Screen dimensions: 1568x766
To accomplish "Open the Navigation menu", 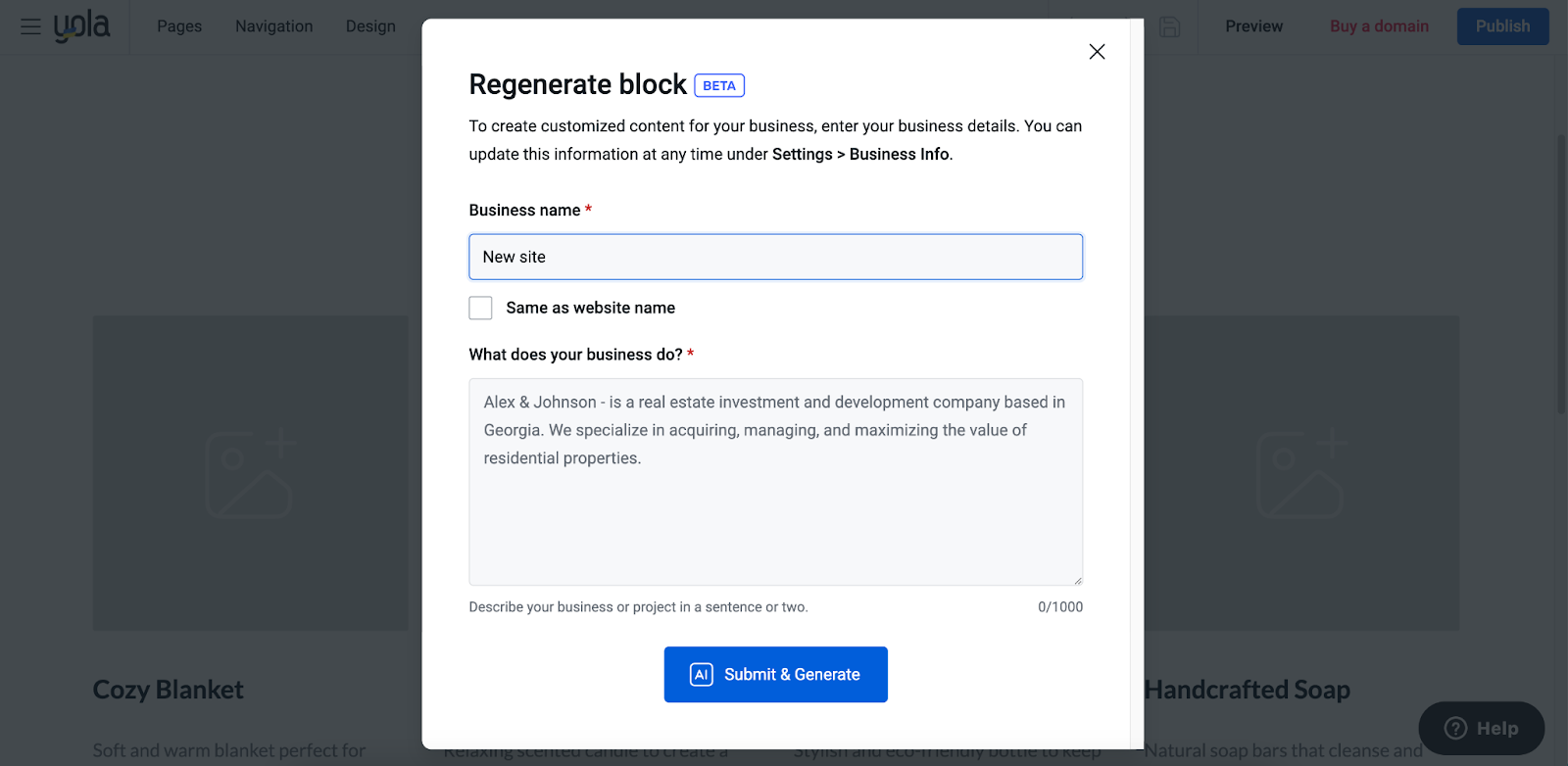I will pyautogui.click(x=273, y=26).
